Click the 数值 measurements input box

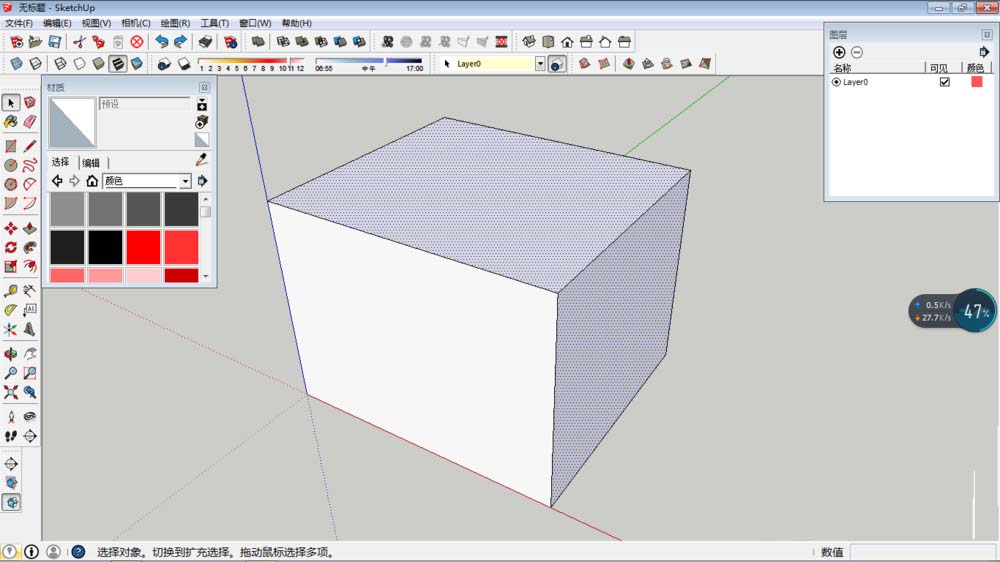click(920, 552)
